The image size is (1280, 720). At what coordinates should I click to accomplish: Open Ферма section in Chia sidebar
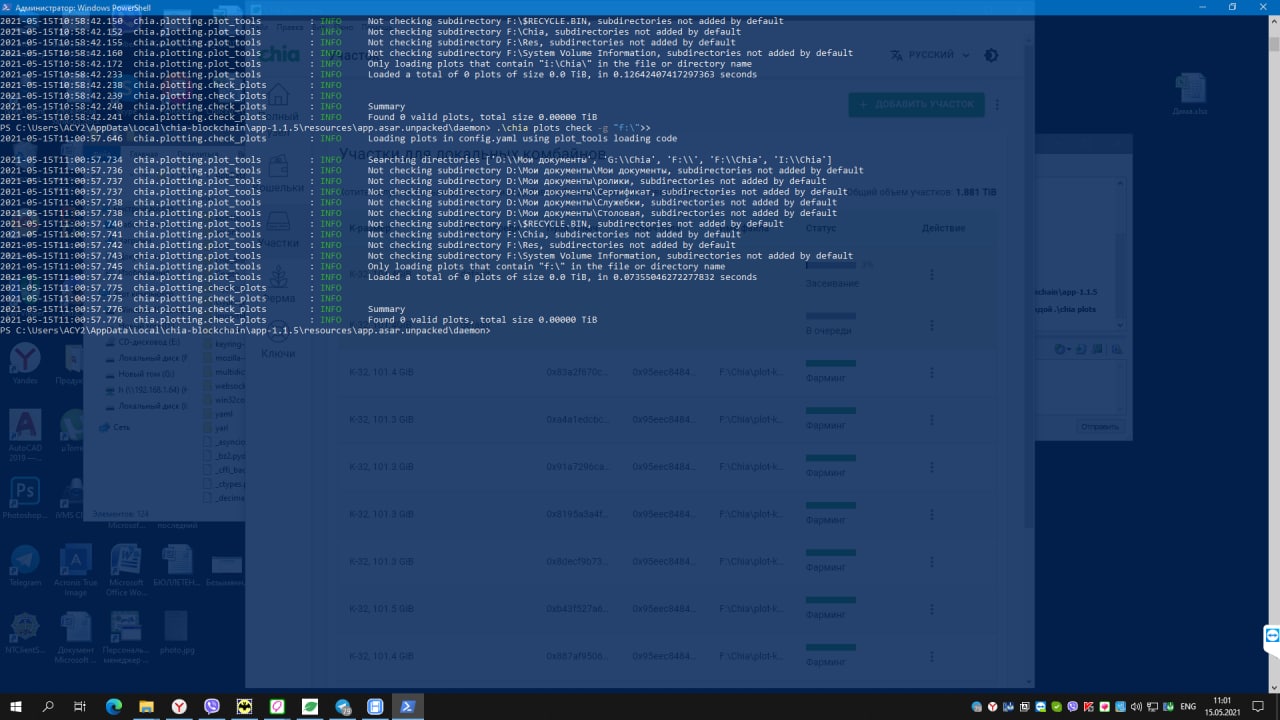coord(278,283)
